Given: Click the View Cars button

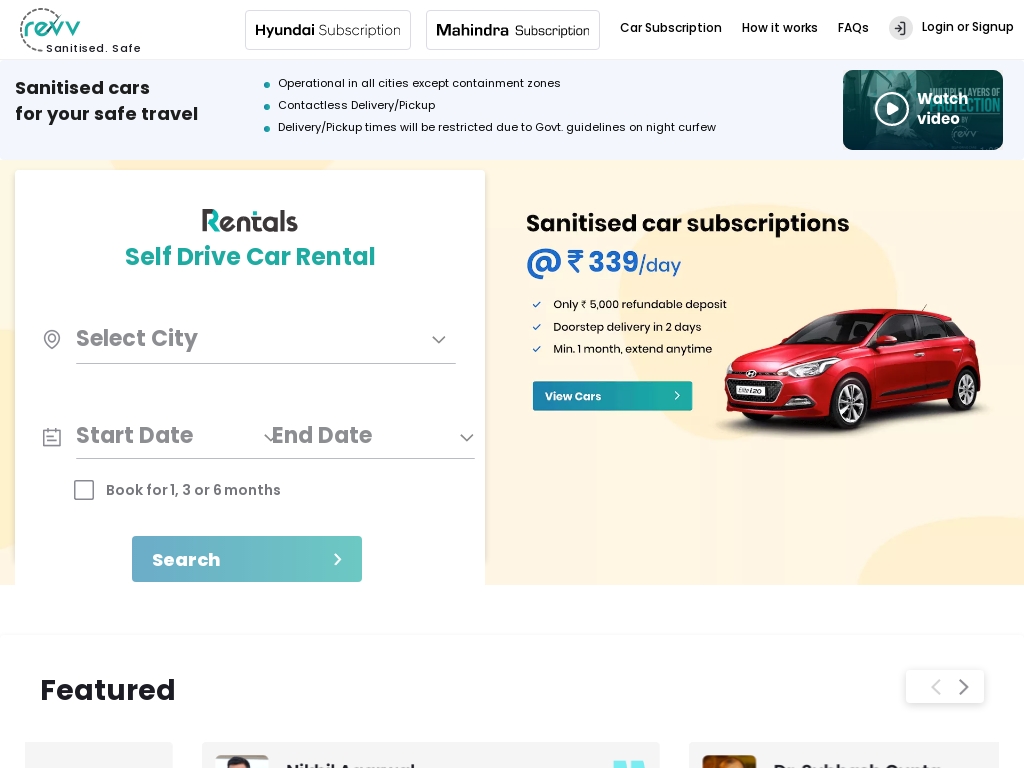Looking at the screenshot, I should tap(613, 396).
